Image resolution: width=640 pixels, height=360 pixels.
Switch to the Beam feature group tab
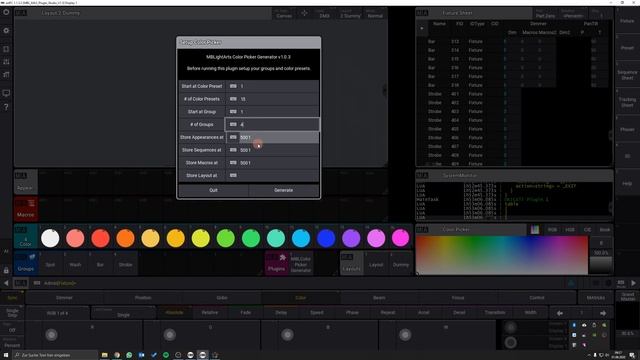(x=379, y=298)
